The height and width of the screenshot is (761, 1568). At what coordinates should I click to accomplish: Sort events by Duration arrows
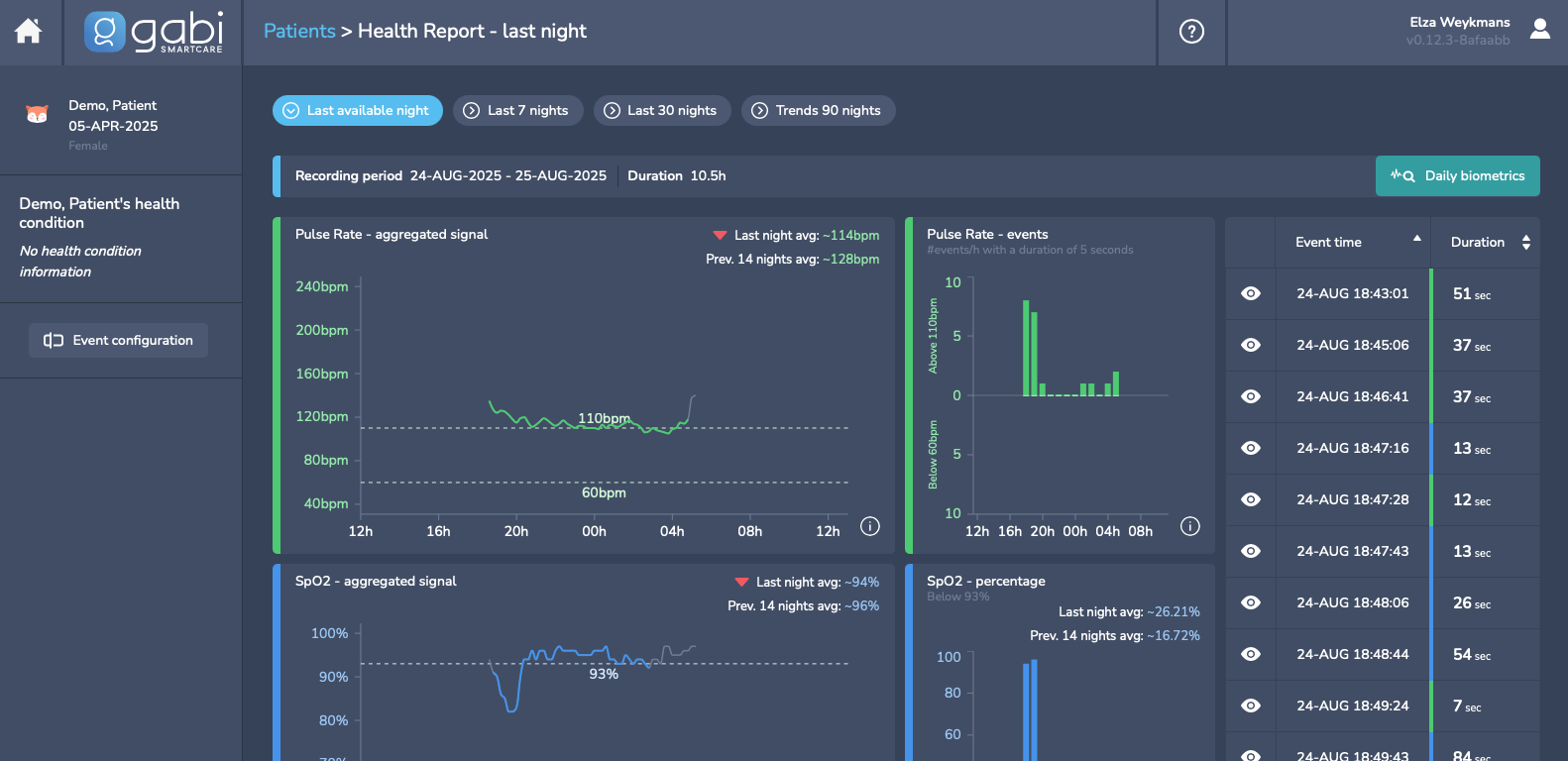(x=1525, y=243)
